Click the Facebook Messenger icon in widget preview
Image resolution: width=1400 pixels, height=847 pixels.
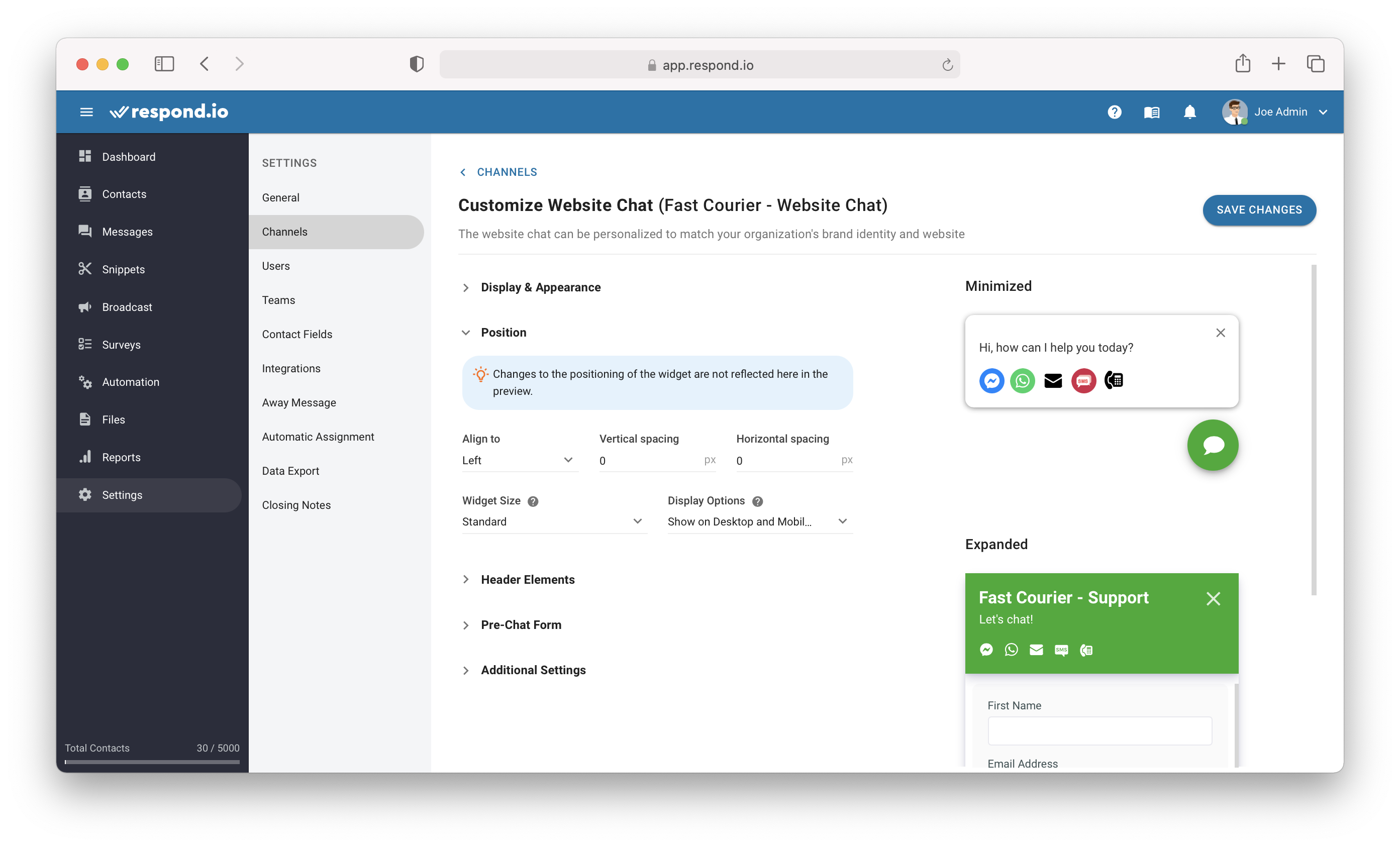[x=992, y=380]
